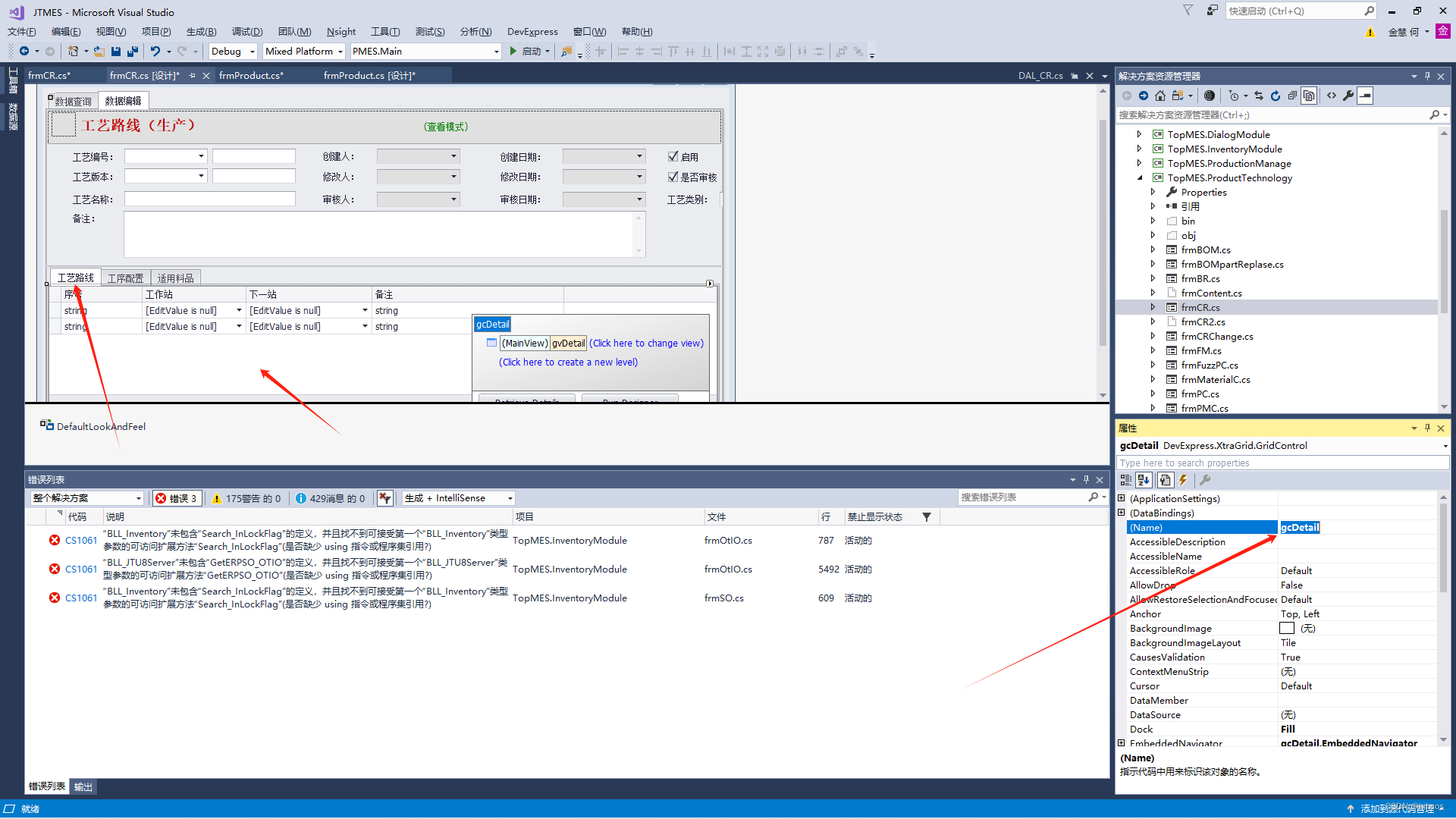The image size is (1456, 819).
Task: Toggle the 错误 3 errors filter
Action: pos(177,498)
